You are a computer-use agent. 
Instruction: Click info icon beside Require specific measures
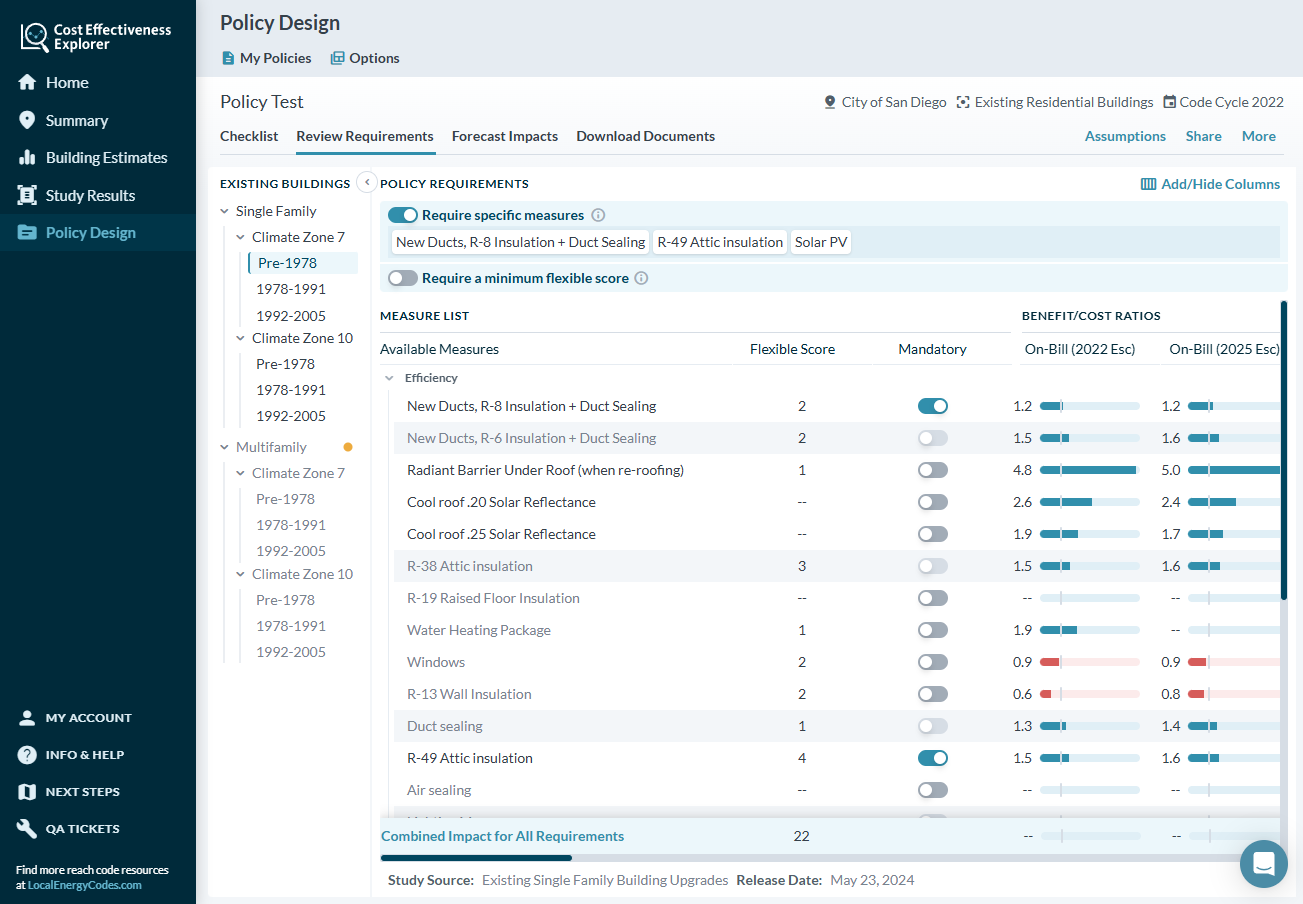[x=598, y=215]
